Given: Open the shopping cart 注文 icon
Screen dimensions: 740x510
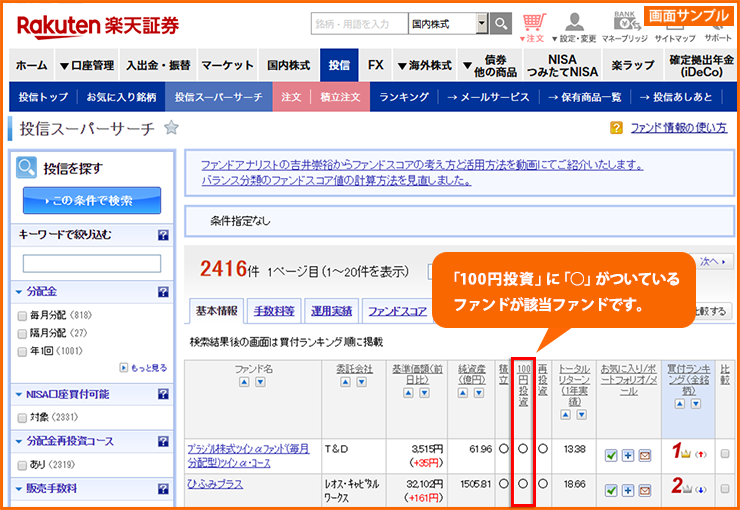Looking at the screenshot, I should click(533, 27).
